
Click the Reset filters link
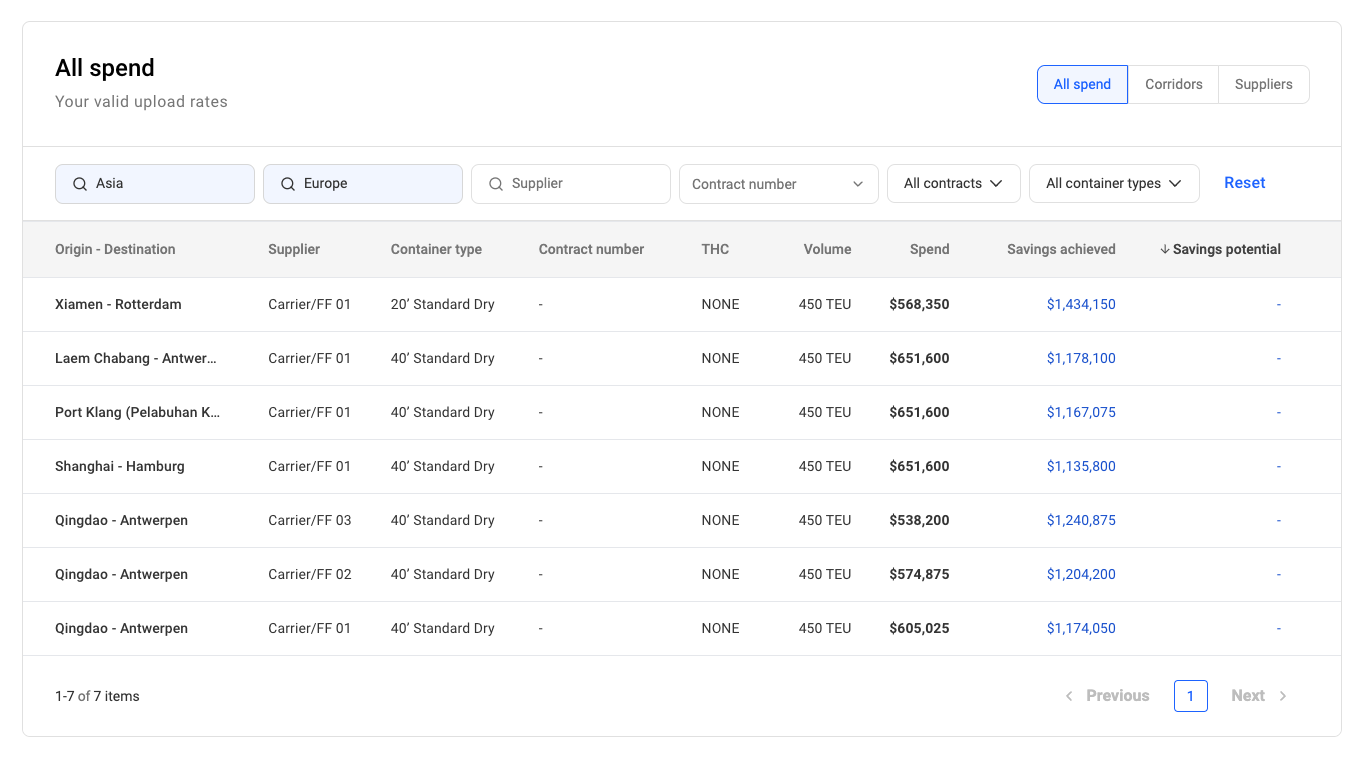(1245, 183)
